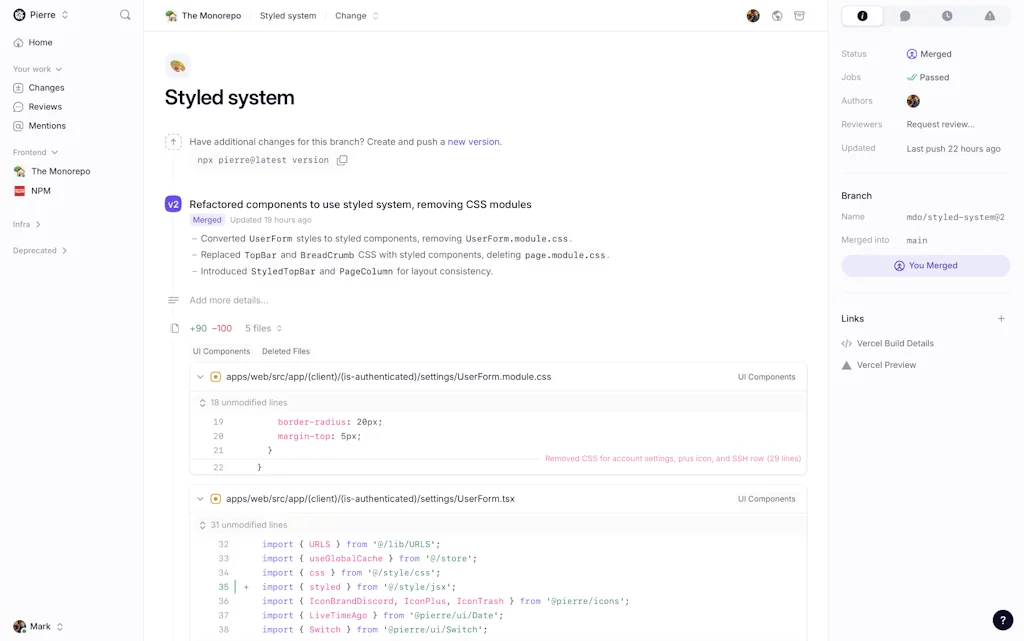The image size is (1024, 641).
Task: Collapse the UserForm.module.css file diff
Action: coord(200,377)
